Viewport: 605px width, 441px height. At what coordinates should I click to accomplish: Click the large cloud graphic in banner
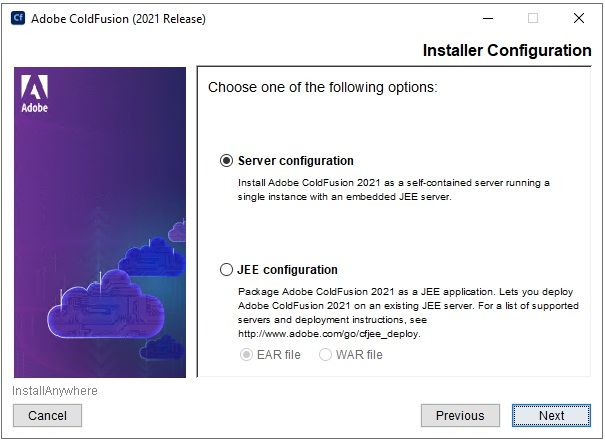click(x=106, y=303)
